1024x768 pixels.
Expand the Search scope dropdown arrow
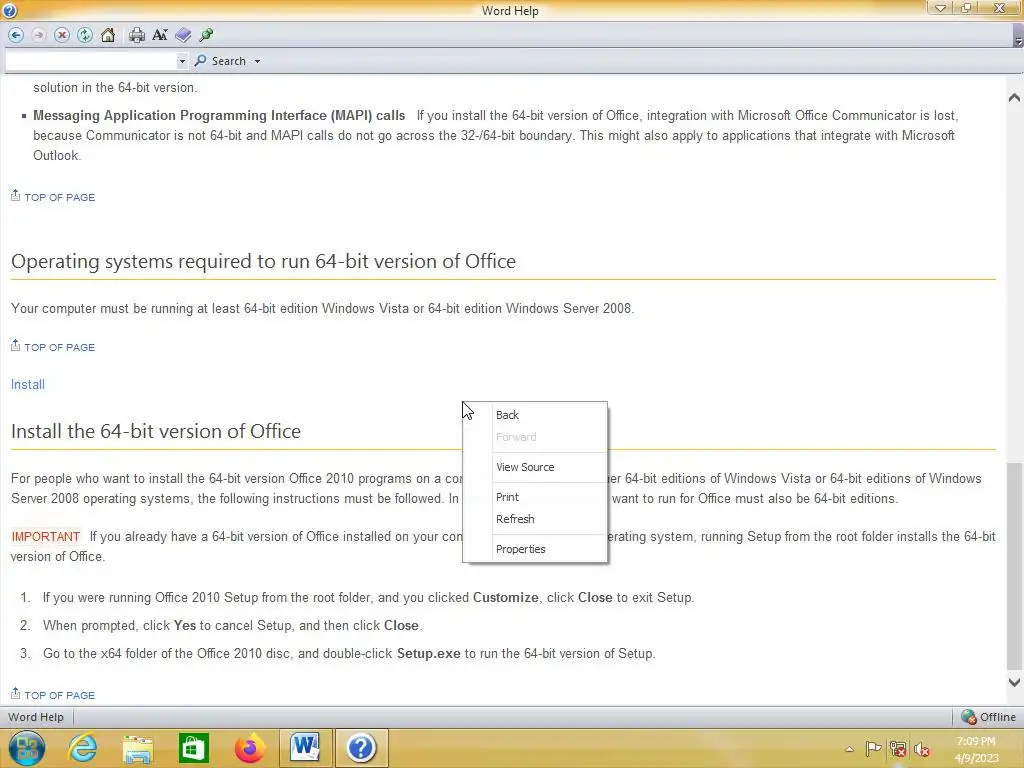tap(257, 61)
